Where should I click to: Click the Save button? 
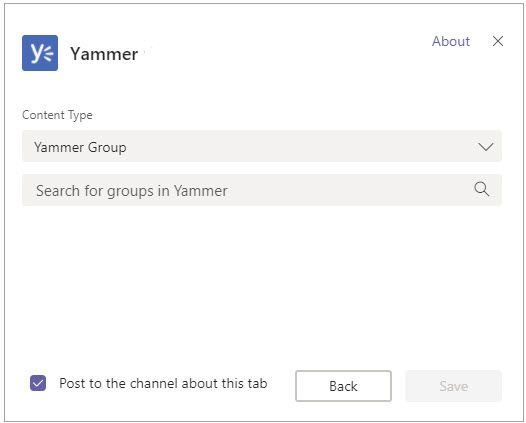(454, 386)
